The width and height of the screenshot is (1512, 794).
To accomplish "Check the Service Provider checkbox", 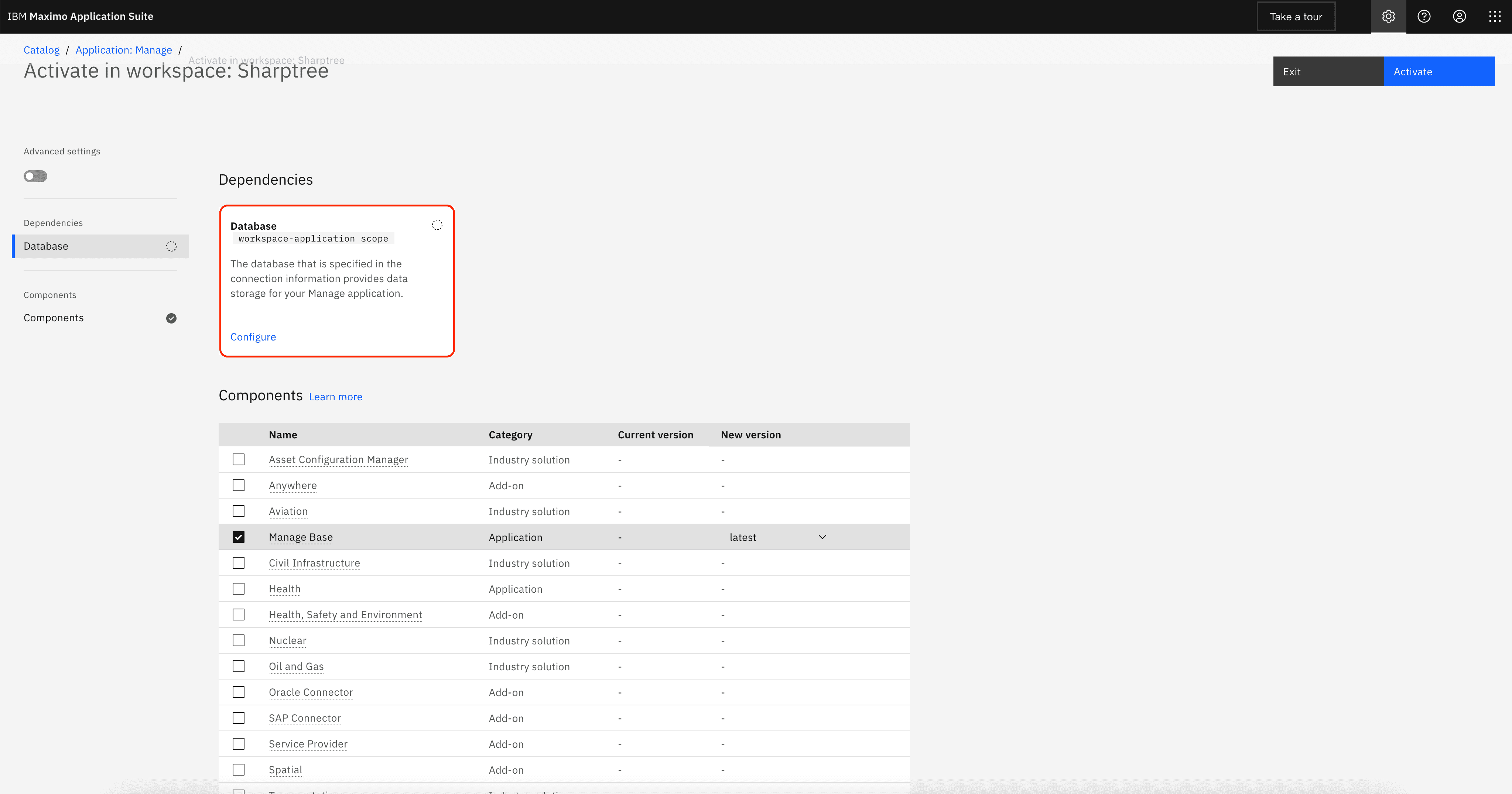I will pyautogui.click(x=238, y=743).
